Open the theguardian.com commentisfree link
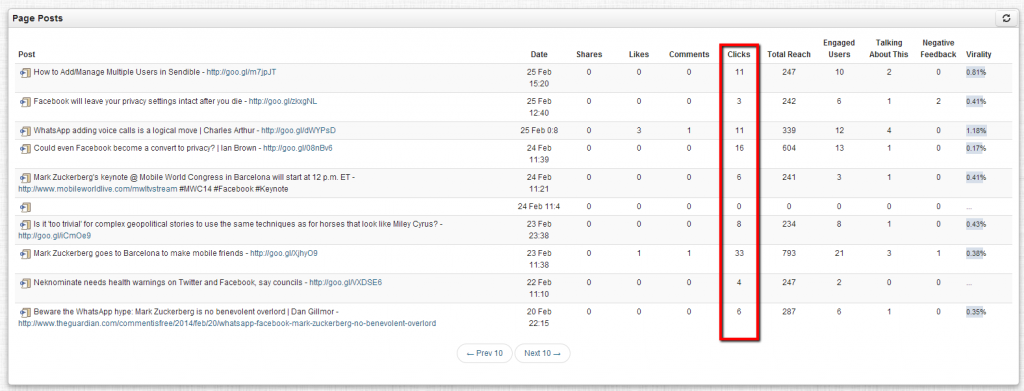 click(x=227, y=323)
